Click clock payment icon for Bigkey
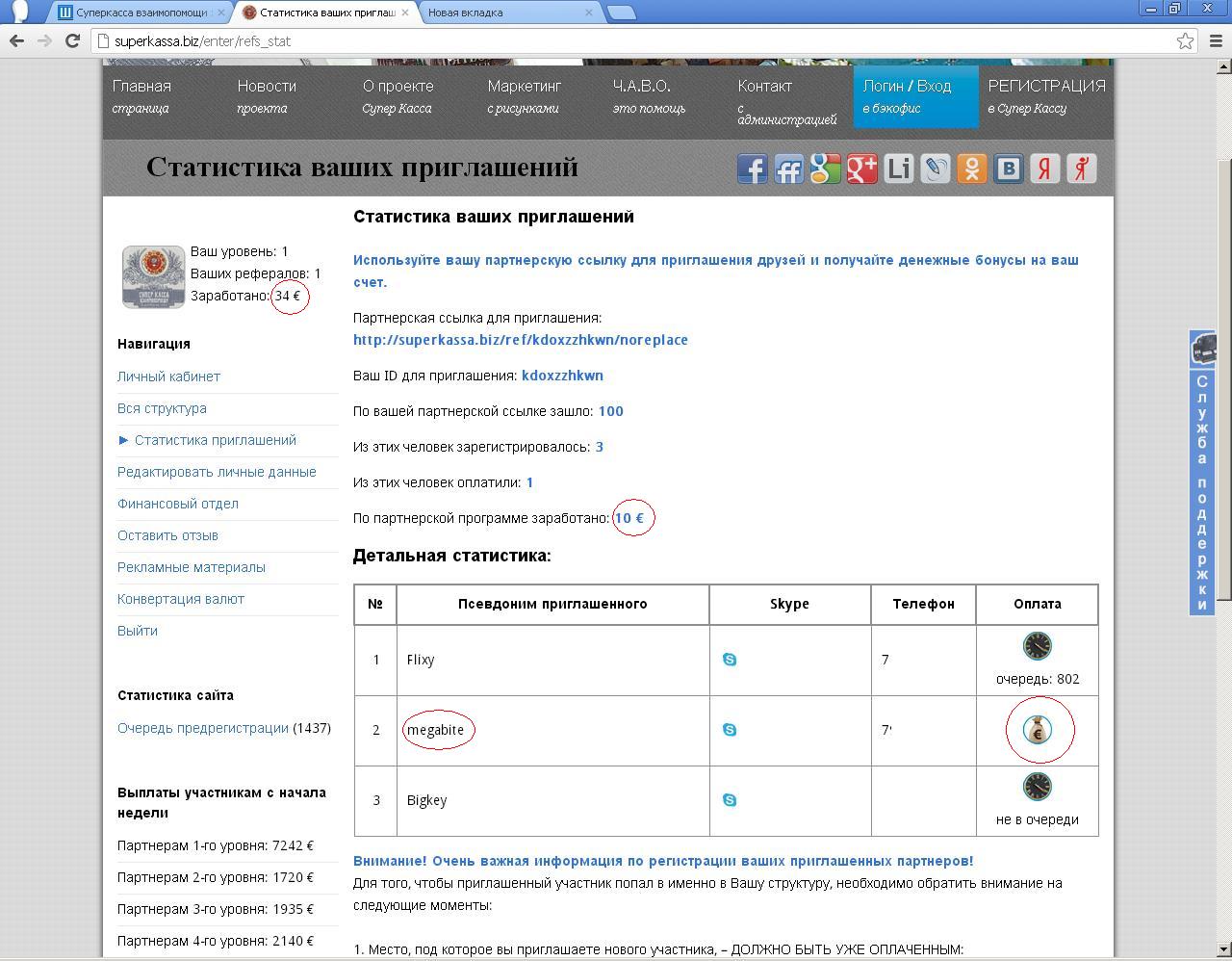Screen dimensions: 1232x961 pyautogui.click(x=1037, y=787)
